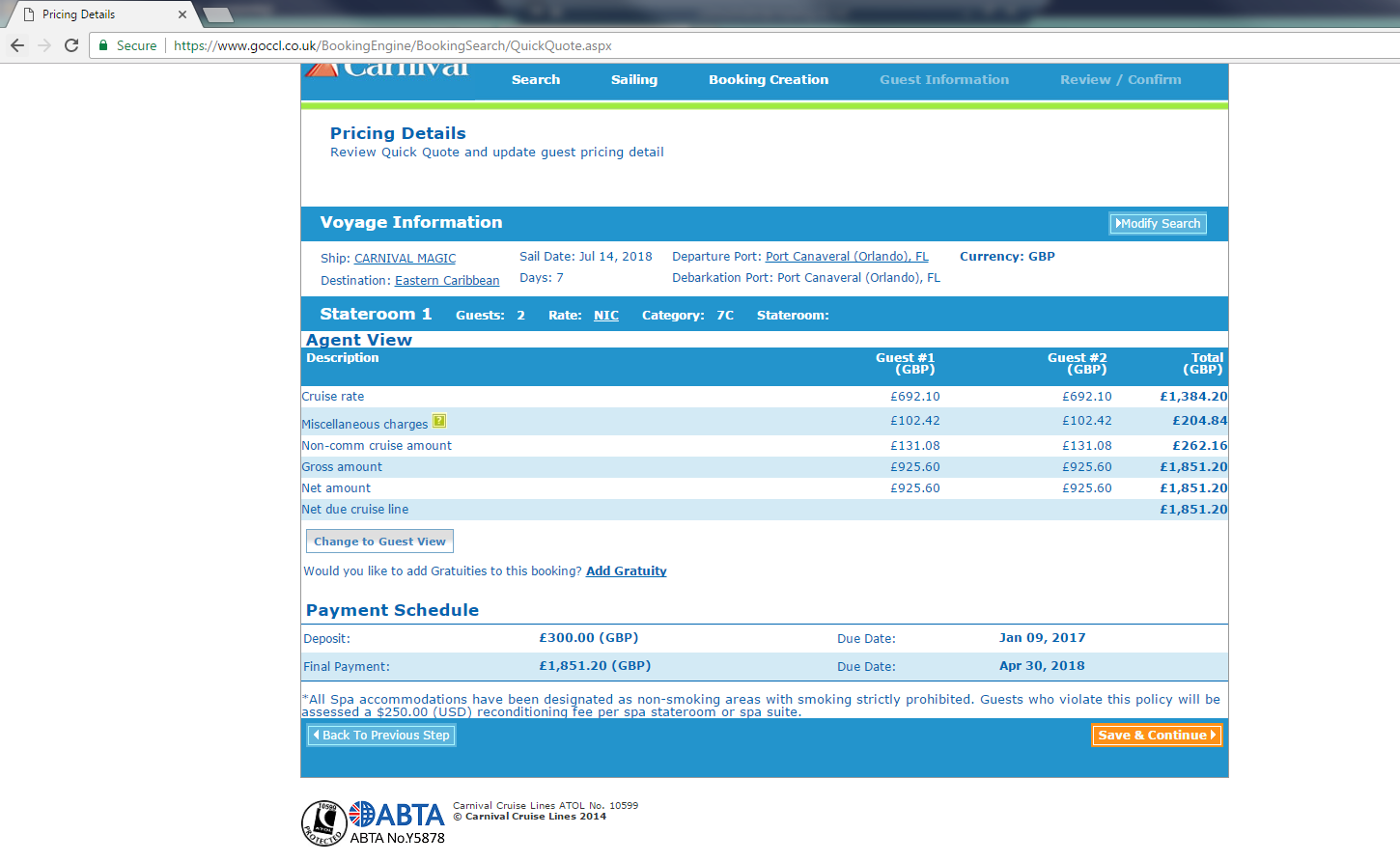The width and height of the screenshot is (1400, 862).
Task: Click the Gross amount row label
Action: pyautogui.click(x=342, y=467)
